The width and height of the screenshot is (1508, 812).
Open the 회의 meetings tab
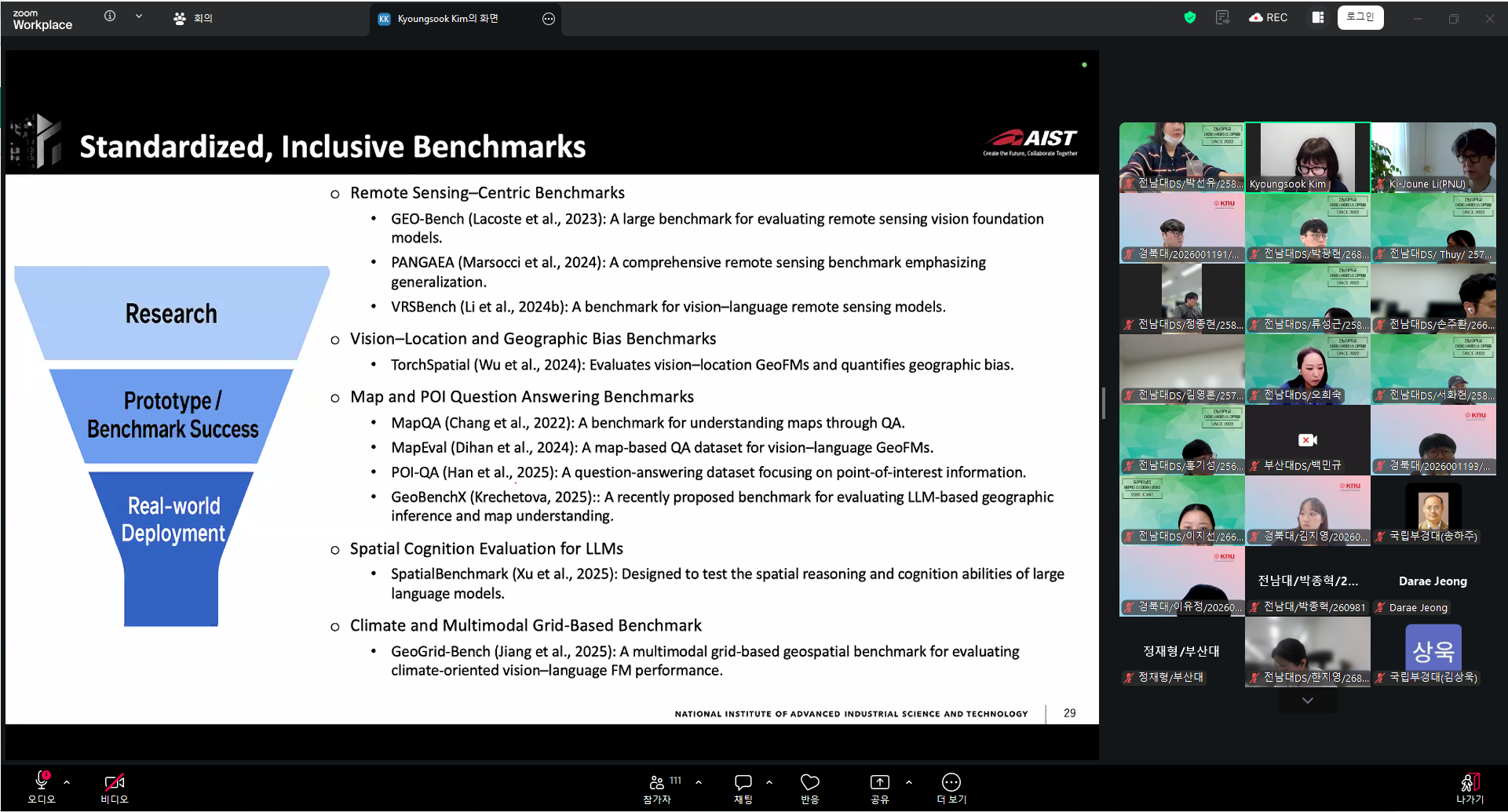(x=193, y=18)
